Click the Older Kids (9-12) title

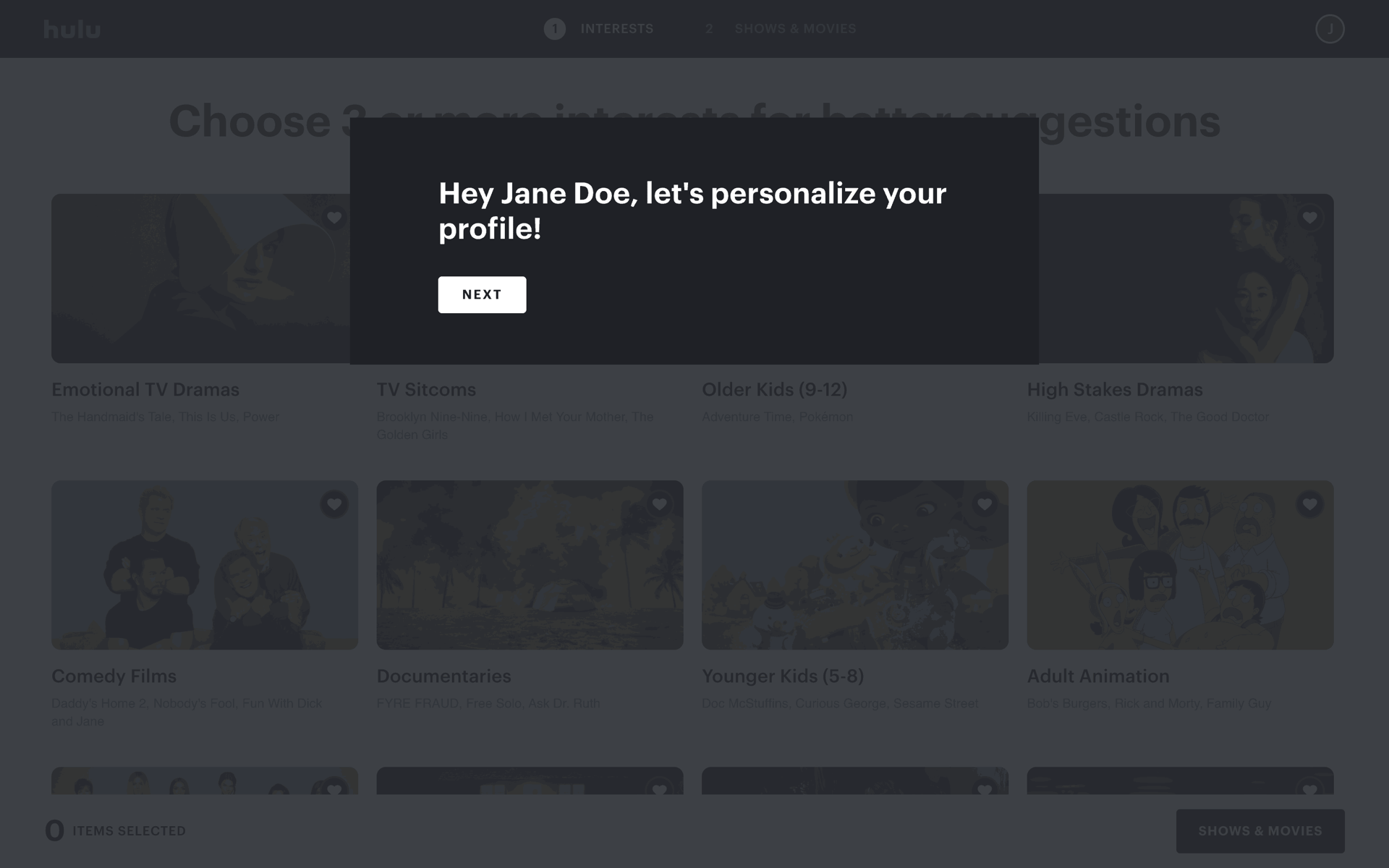(x=774, y=390)
